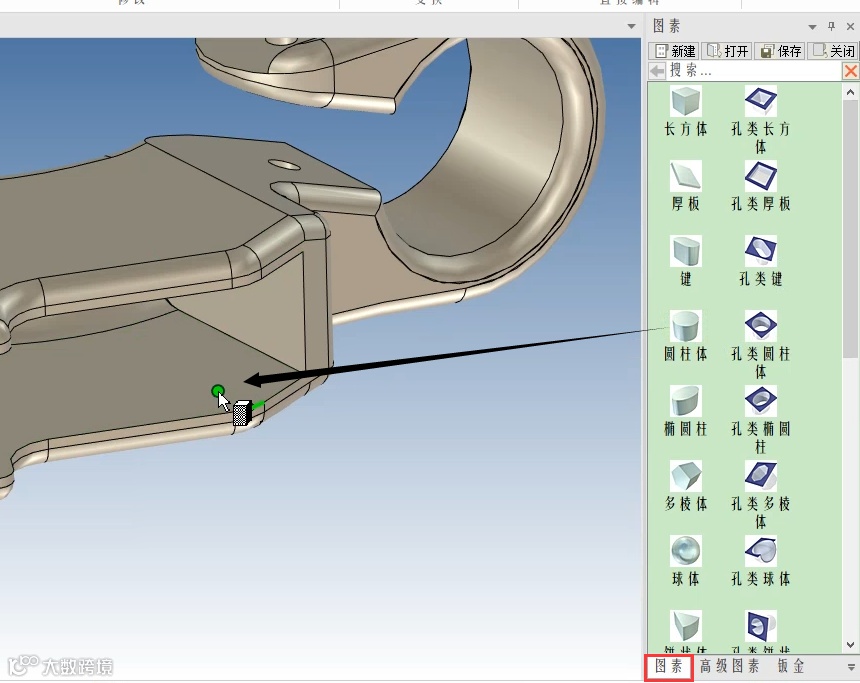Pick the 孔类椭圆柱 hole ellipse cylinder icon
Image resolution: width=860 pixels, height=683 pixels.
[x=760, y=401]
